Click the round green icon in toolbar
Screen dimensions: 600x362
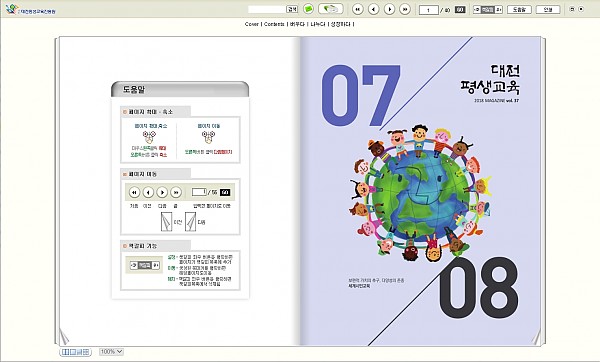tap(308, 9)
